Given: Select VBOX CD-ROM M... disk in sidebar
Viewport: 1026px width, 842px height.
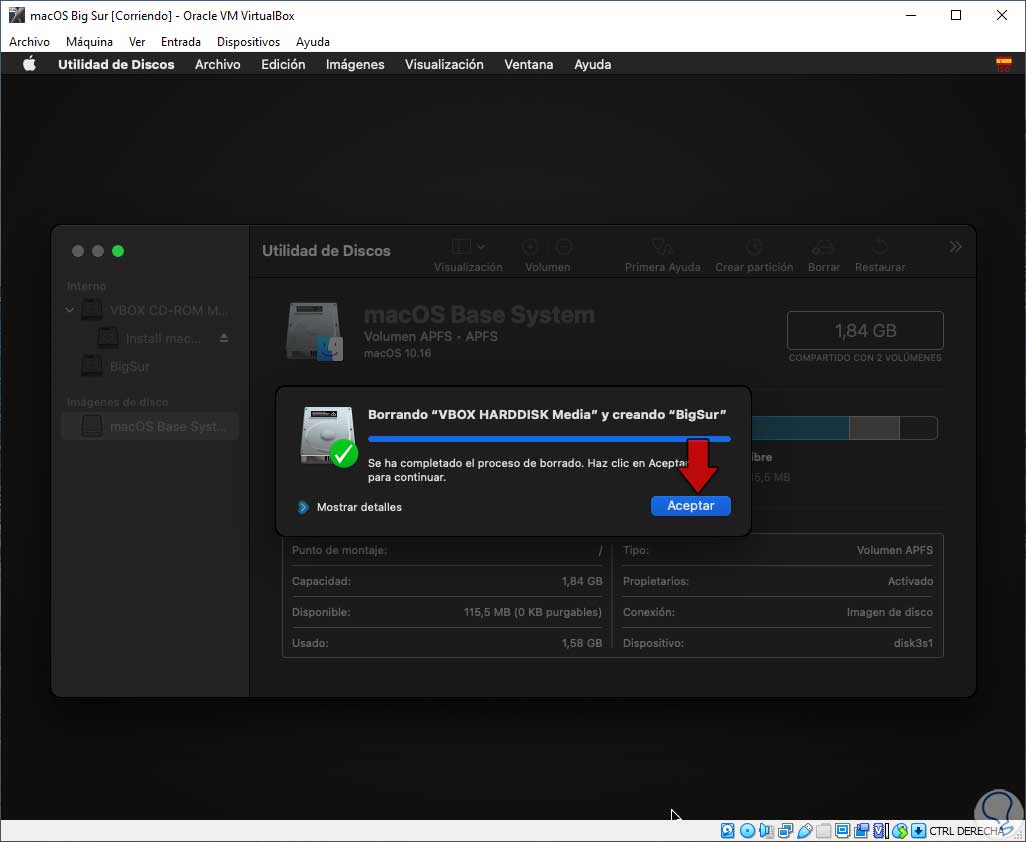Looking at the screenshot, I should (154, 310).
